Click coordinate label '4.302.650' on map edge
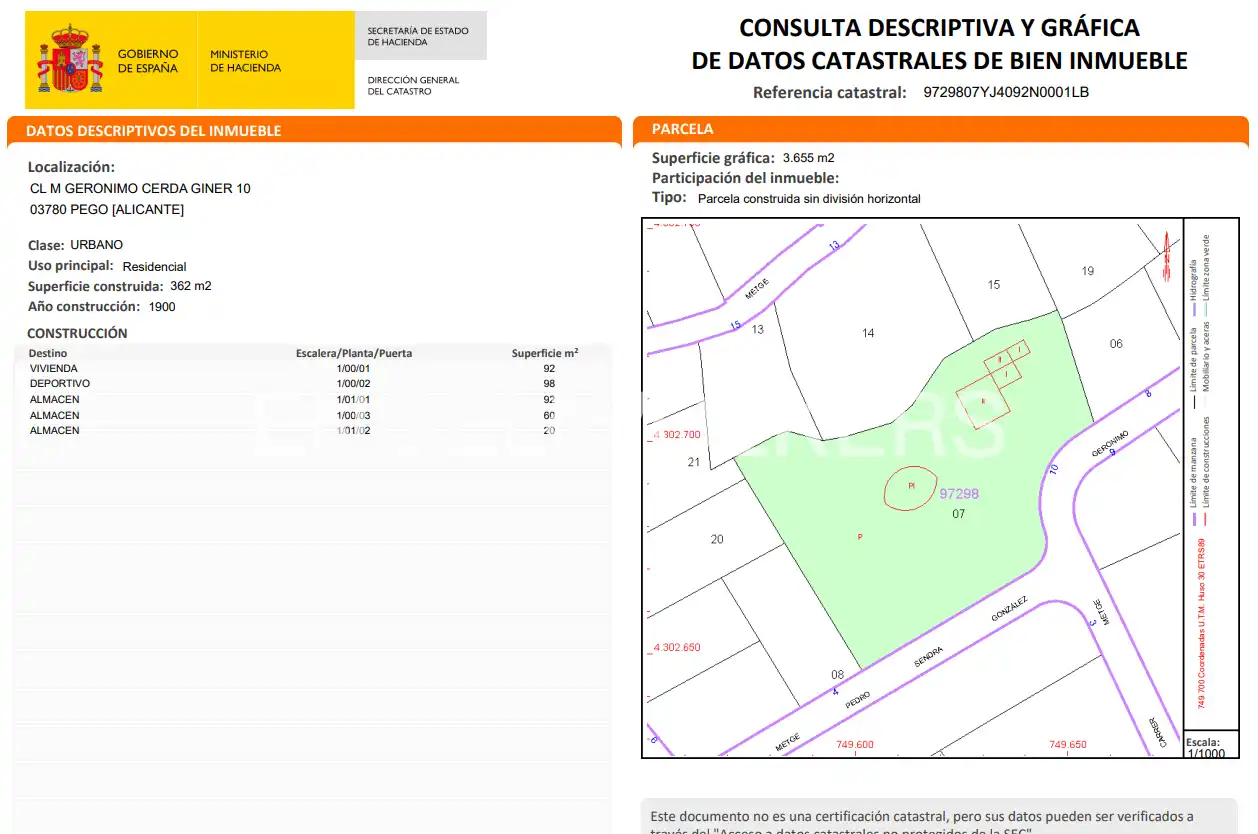1258x834 pixels. pyautogui.click(x=676, y=647)
